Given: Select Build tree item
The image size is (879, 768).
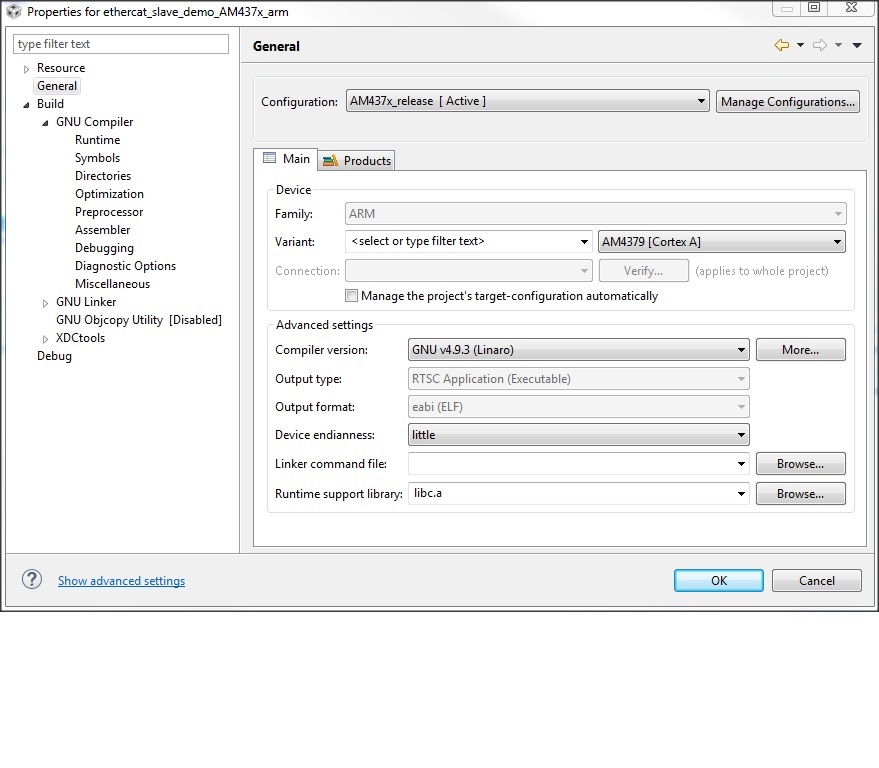Looking at the screenshot, I should (x=50, y=104).
